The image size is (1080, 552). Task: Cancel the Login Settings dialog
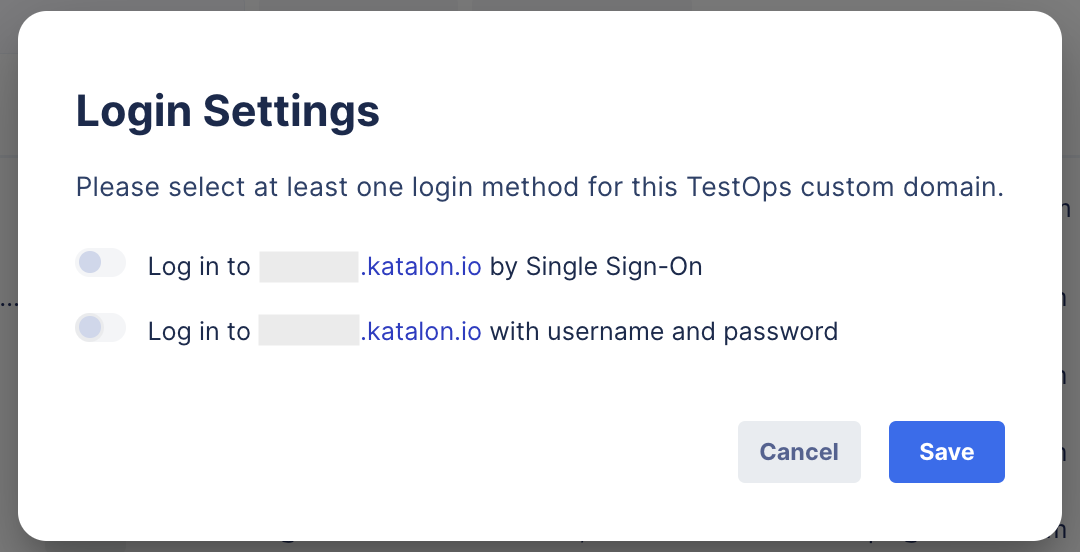[799, 452]
